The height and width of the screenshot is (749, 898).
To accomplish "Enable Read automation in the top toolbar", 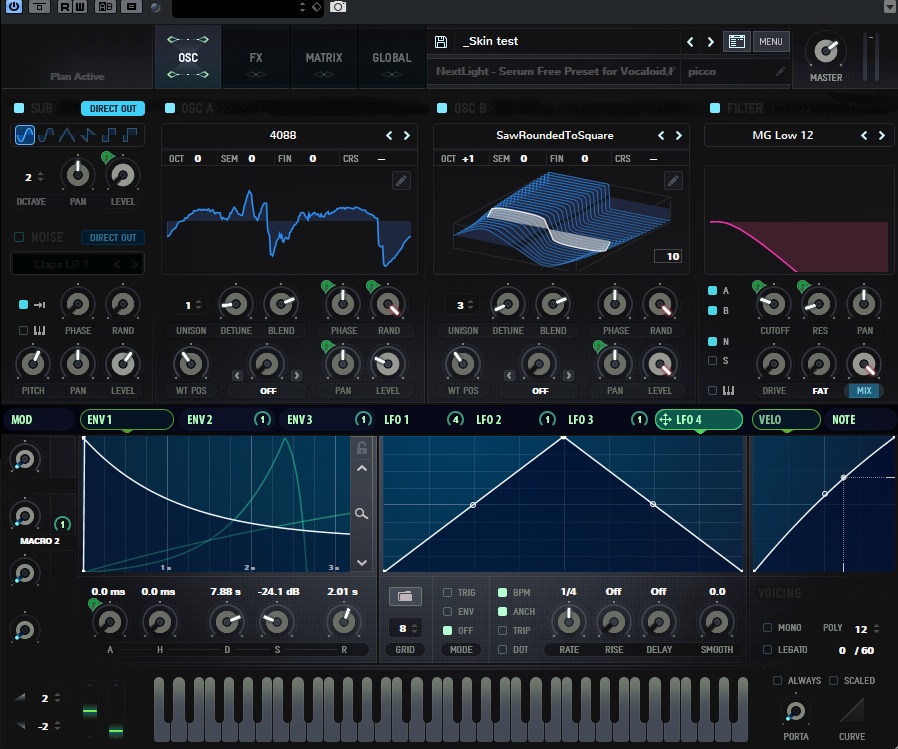I will tap(63, 7).
